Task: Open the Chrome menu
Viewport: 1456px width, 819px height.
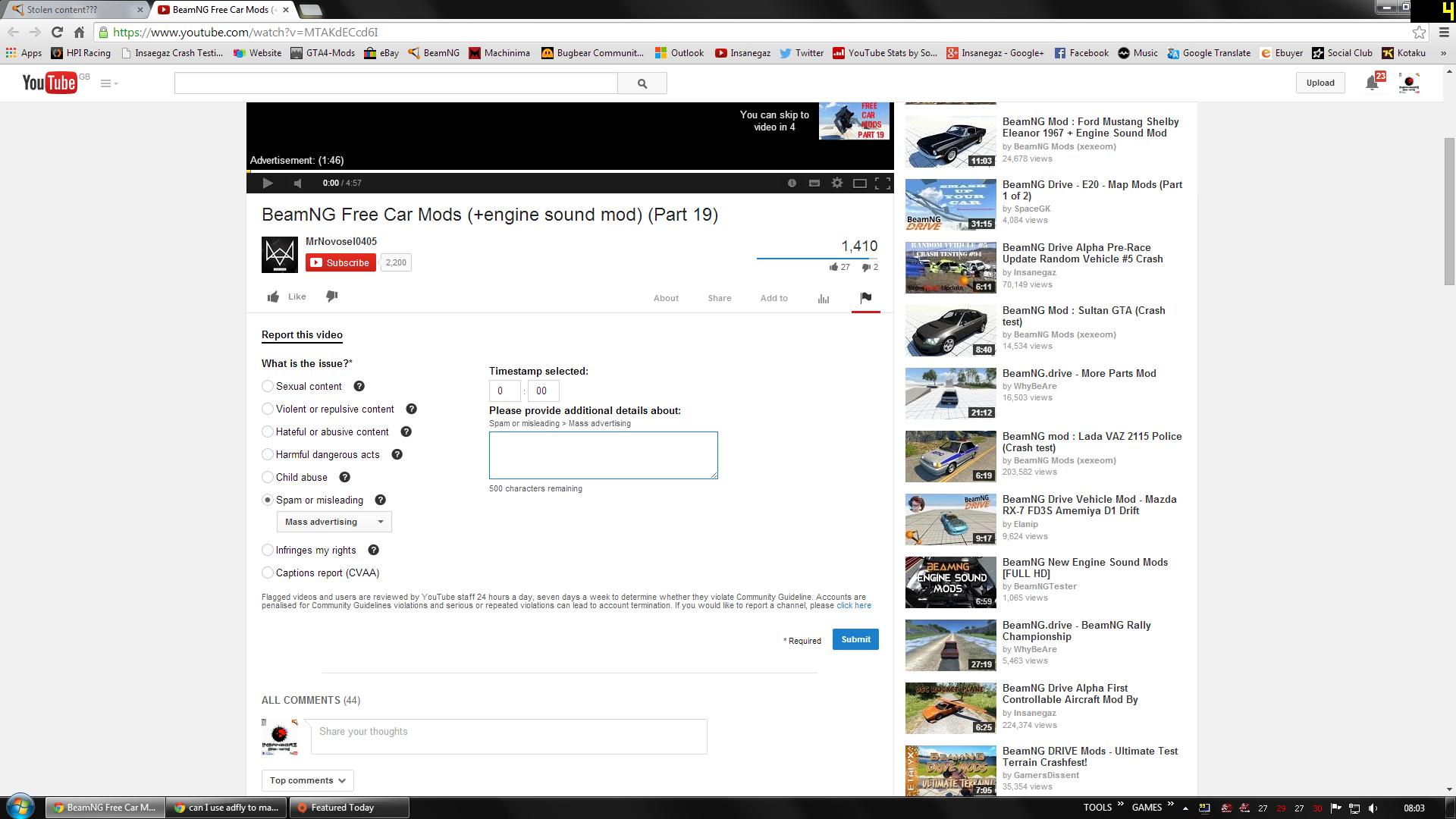Action: click(x=1444, y=32)
